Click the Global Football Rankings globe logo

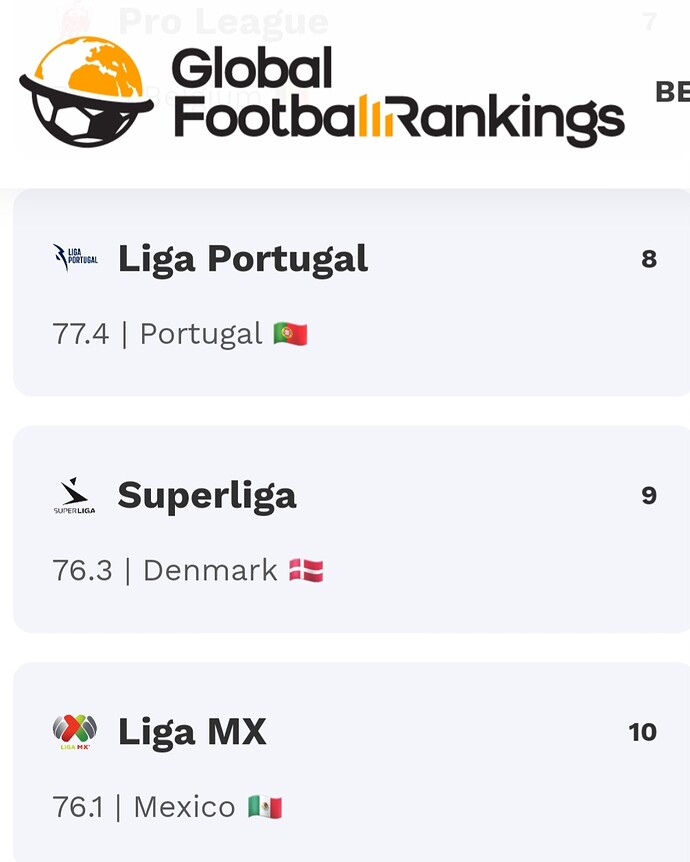pyautogui.click(x=86, y=93)
